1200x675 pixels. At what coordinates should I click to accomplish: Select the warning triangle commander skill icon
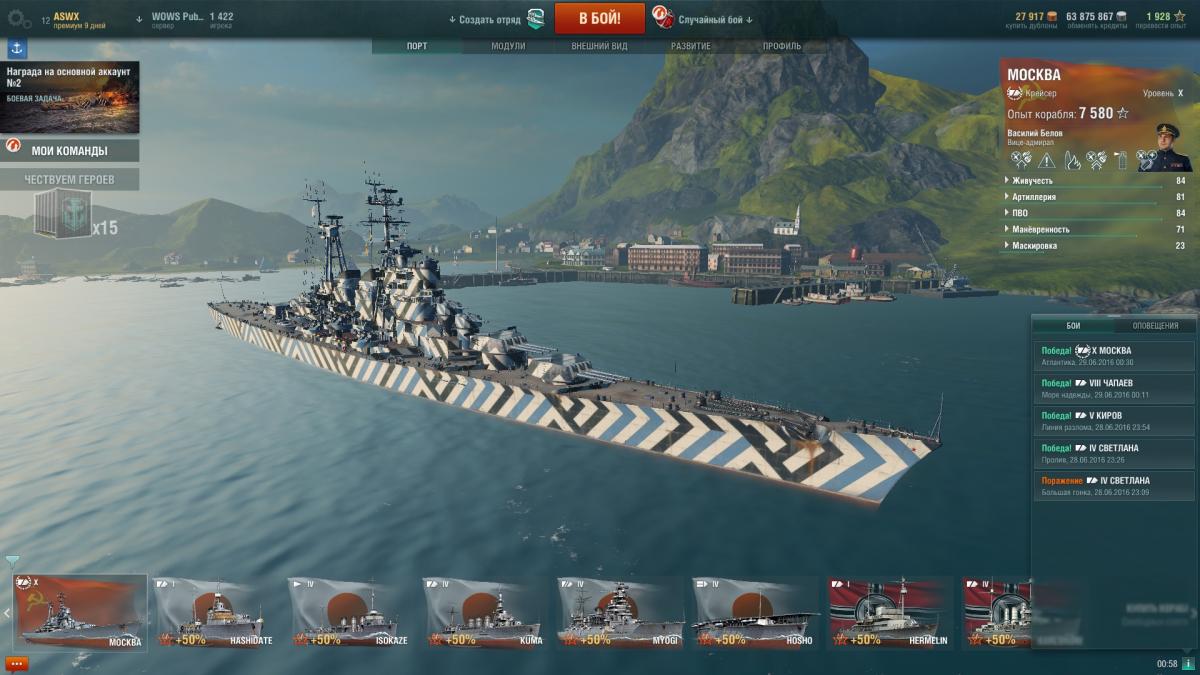(x=1046, y=160)
